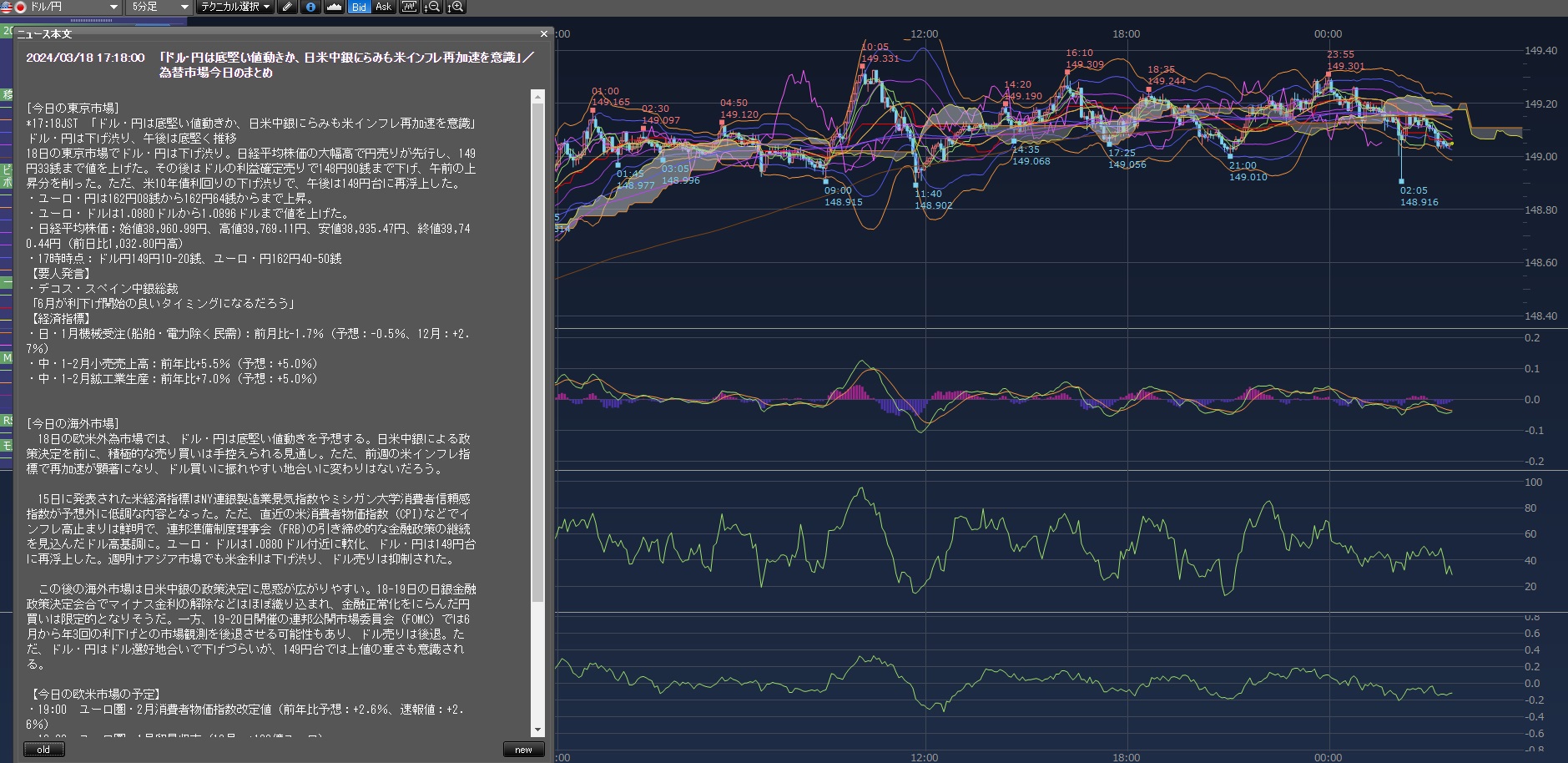Open the ドル/円 currency pair dropdown
The image size is (1568, 763).
[113, 7]
